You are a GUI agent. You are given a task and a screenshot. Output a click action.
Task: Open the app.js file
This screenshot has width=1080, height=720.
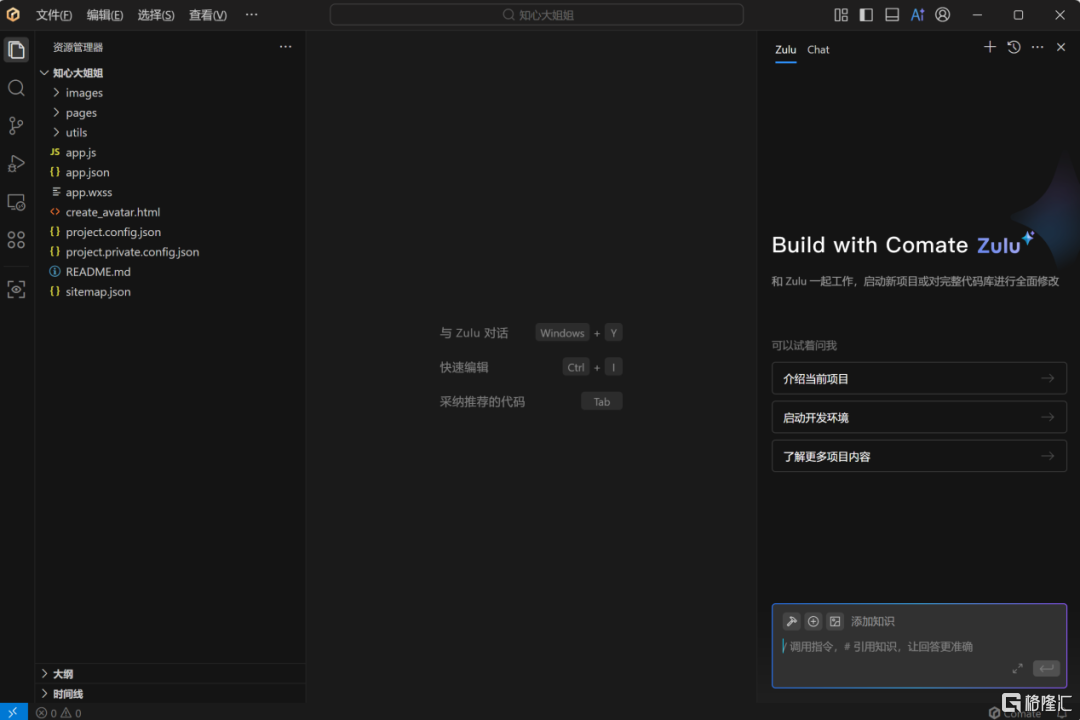pos(170,152)
